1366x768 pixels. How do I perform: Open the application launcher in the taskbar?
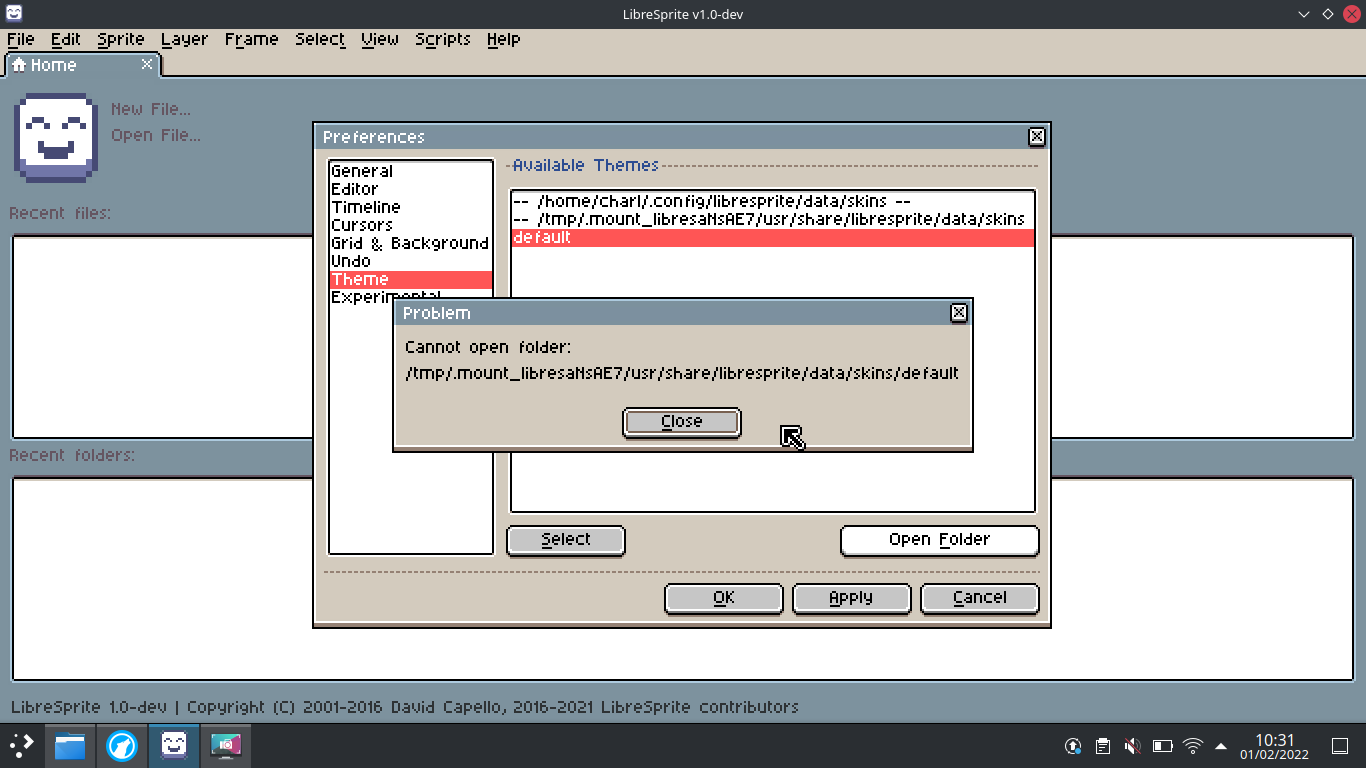(x=20, y=745)
